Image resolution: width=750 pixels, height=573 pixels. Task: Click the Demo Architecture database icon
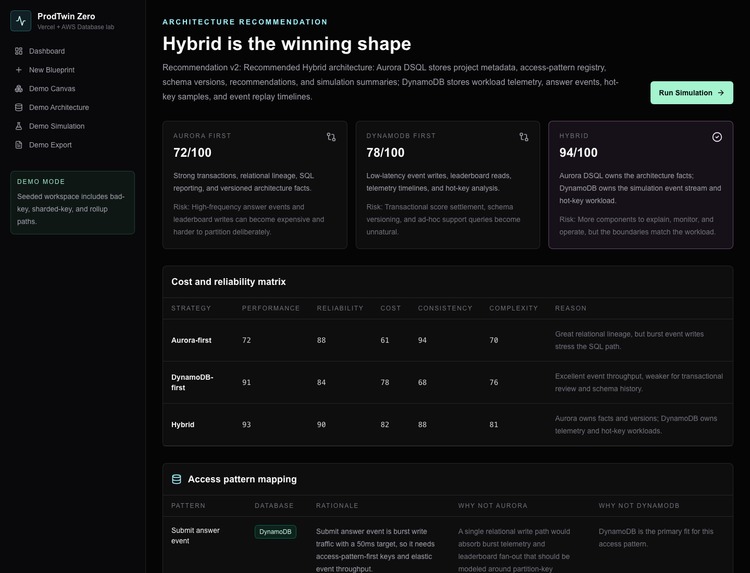click(x=19, y=107)
